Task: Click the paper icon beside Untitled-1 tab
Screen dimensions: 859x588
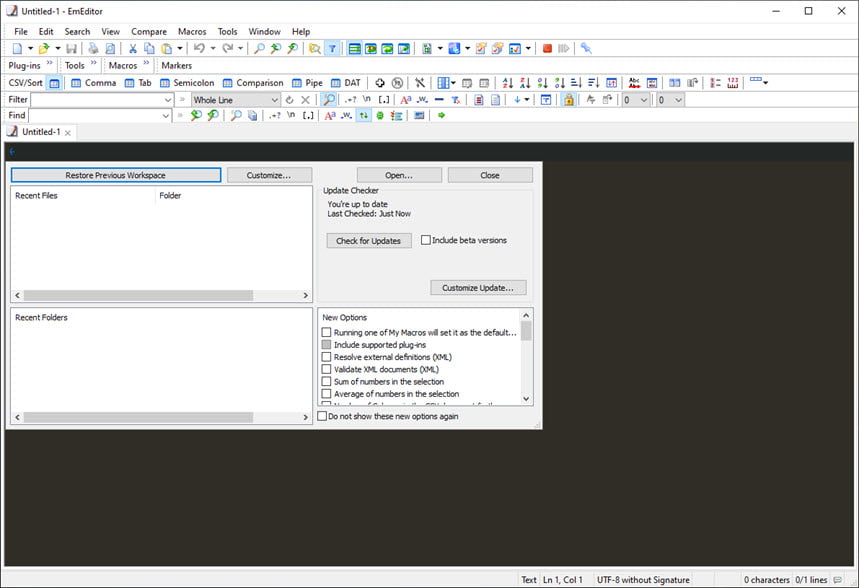Action: pos(12,132)
